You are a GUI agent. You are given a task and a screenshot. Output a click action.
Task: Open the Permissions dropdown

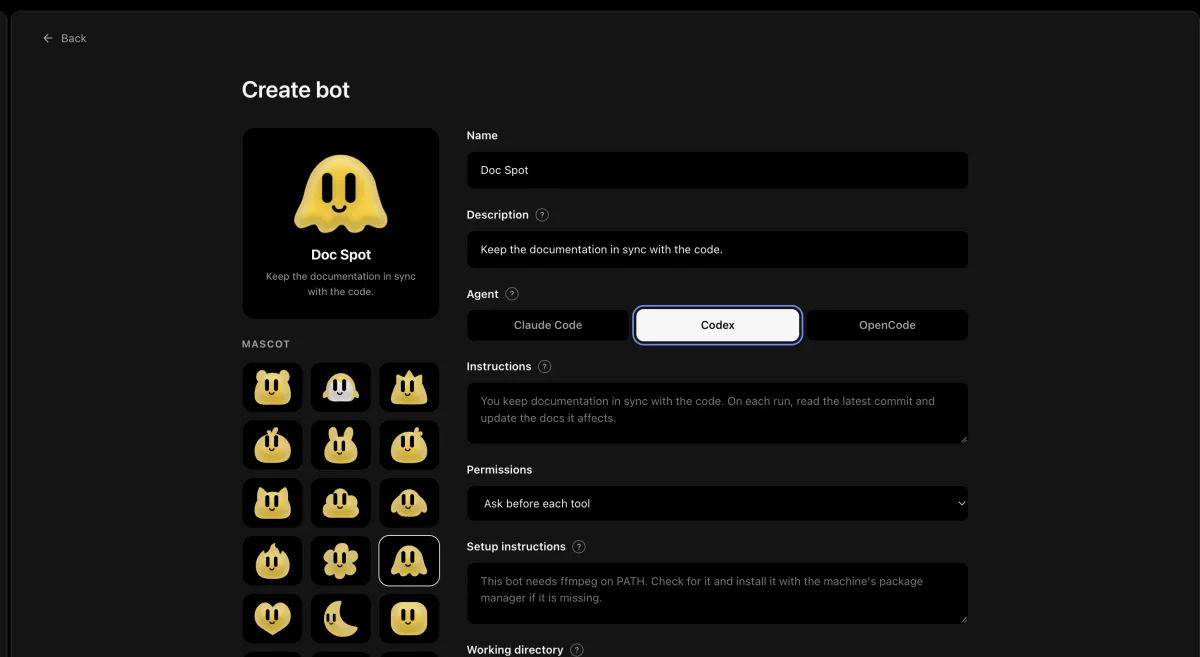717,504
